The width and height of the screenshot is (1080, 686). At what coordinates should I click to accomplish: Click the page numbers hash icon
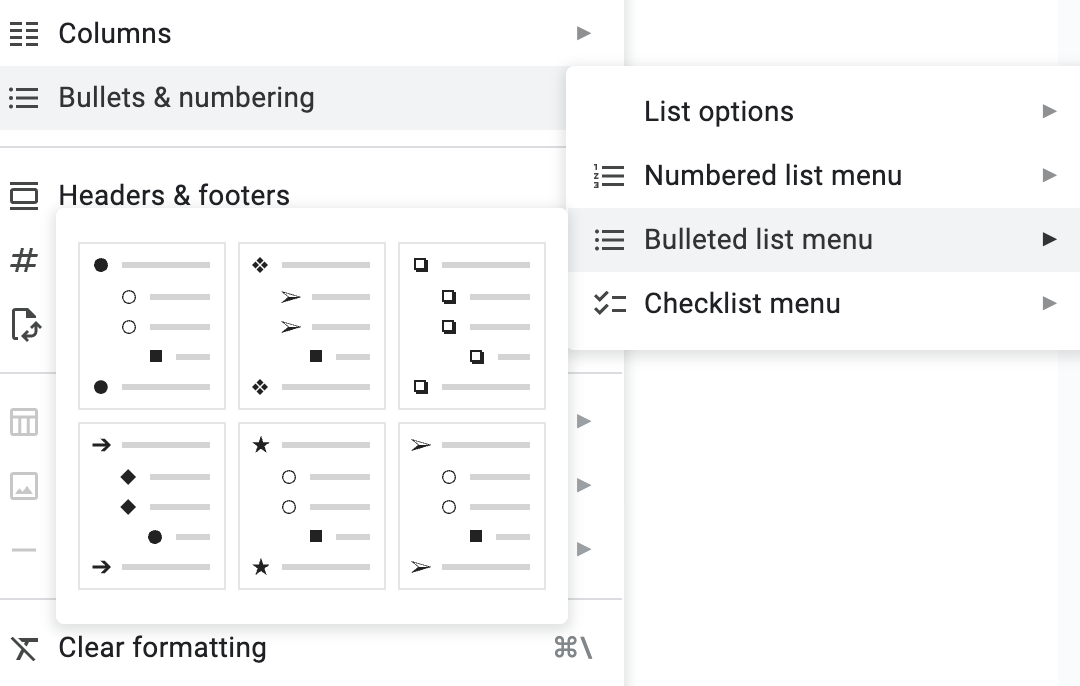[24, 260]
